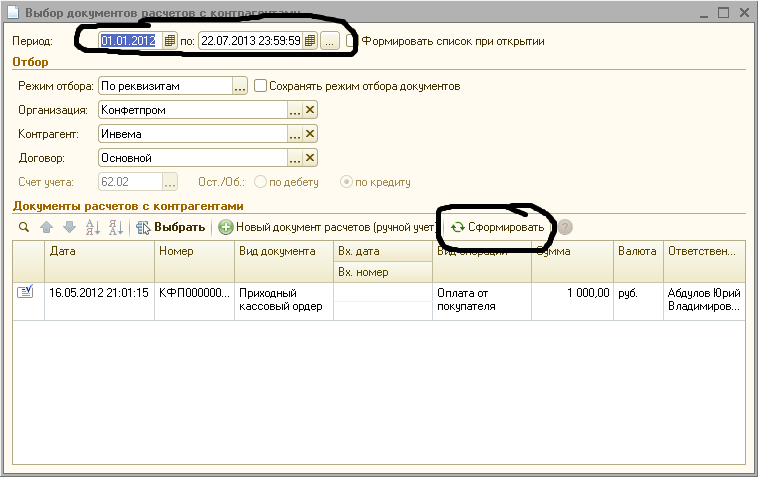Click the move up arrow icon
Image resolution: width=758 pixels, height=477 pixels.
click(x=46, y=227)
